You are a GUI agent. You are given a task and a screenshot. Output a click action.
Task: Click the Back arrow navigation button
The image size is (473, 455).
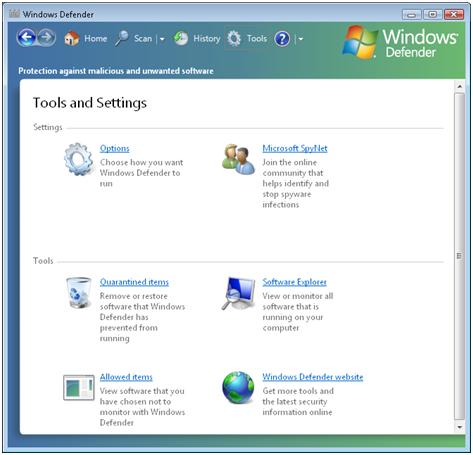pos(26,38)
